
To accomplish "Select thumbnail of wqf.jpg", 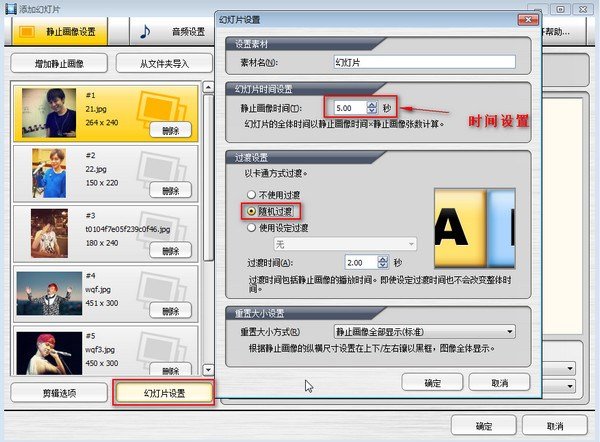I will click(49, 294).
